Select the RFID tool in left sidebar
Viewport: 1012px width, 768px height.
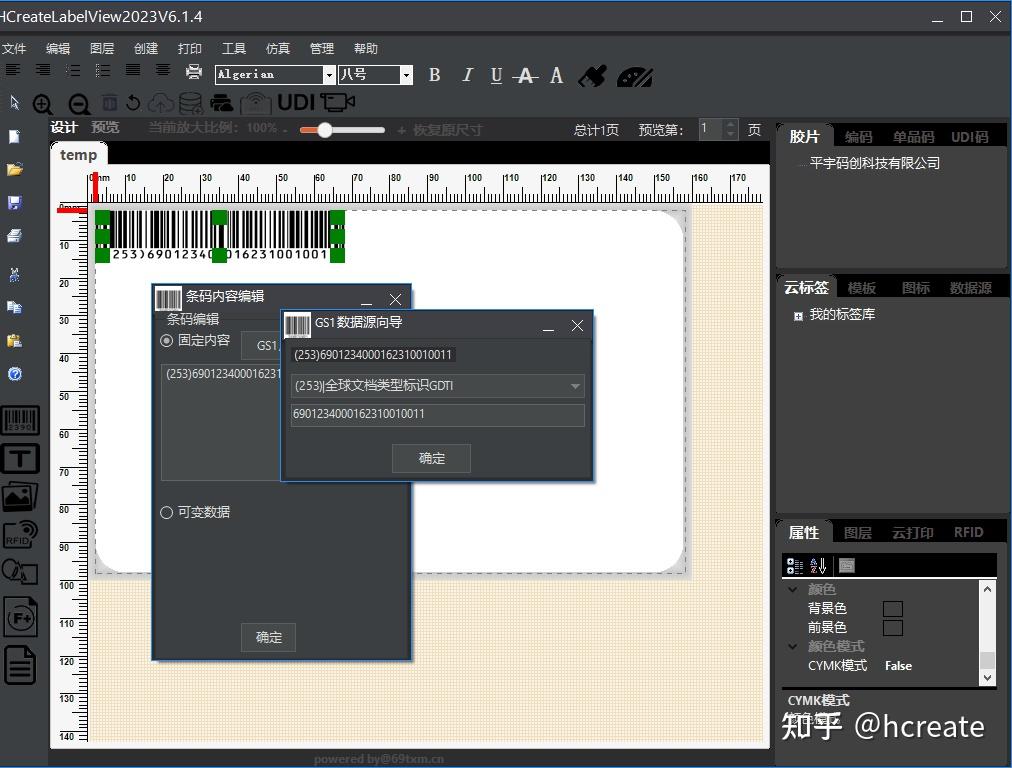point(20,534)
